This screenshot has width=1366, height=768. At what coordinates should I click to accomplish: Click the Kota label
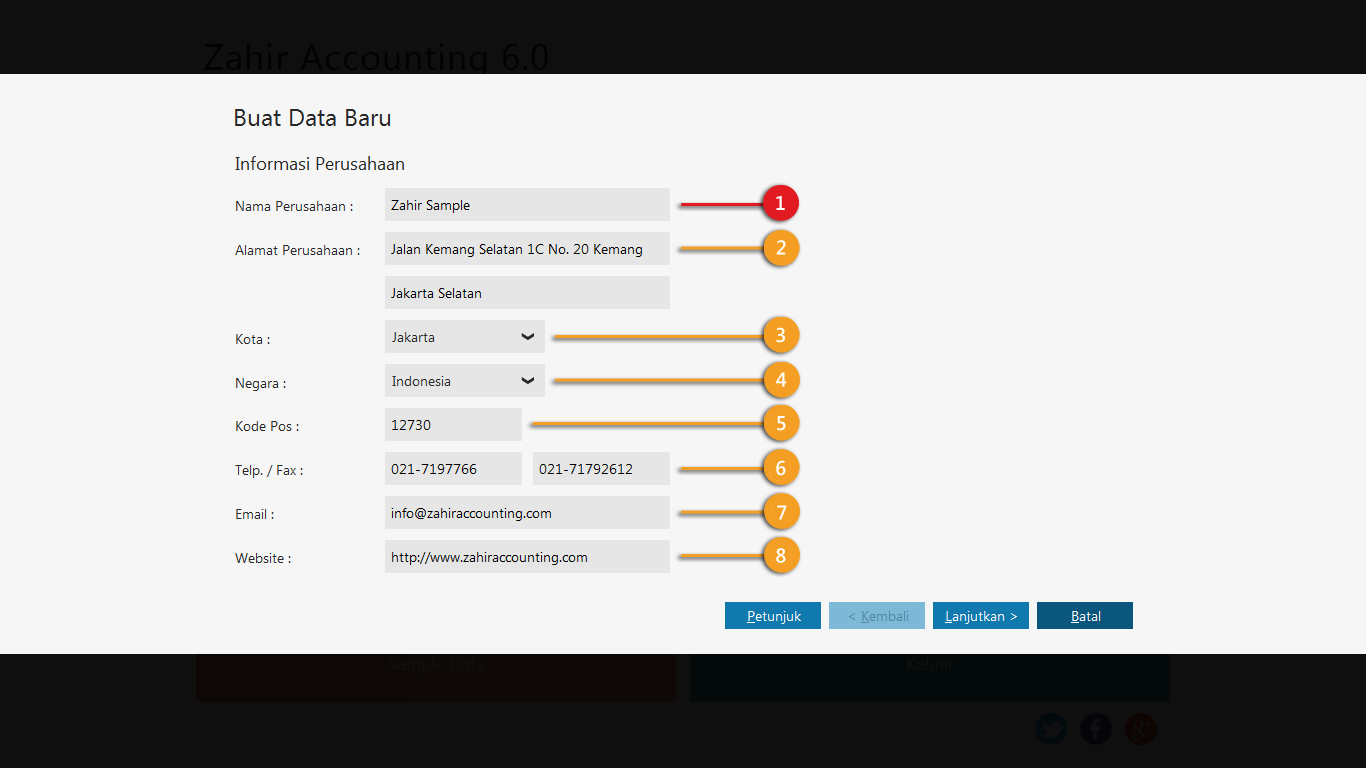[253, 340]
